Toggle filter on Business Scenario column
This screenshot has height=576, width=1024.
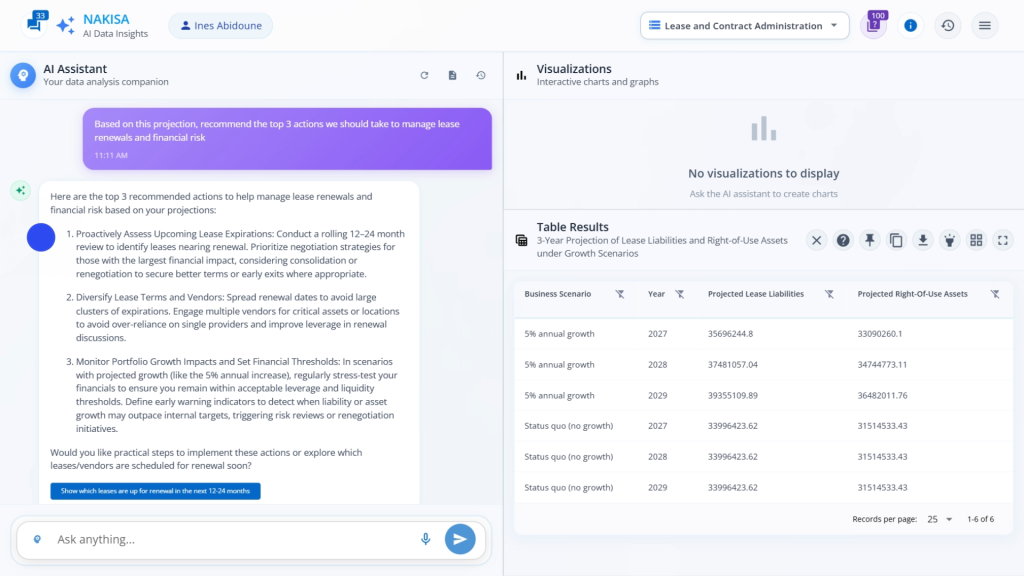tap(619, 294)
